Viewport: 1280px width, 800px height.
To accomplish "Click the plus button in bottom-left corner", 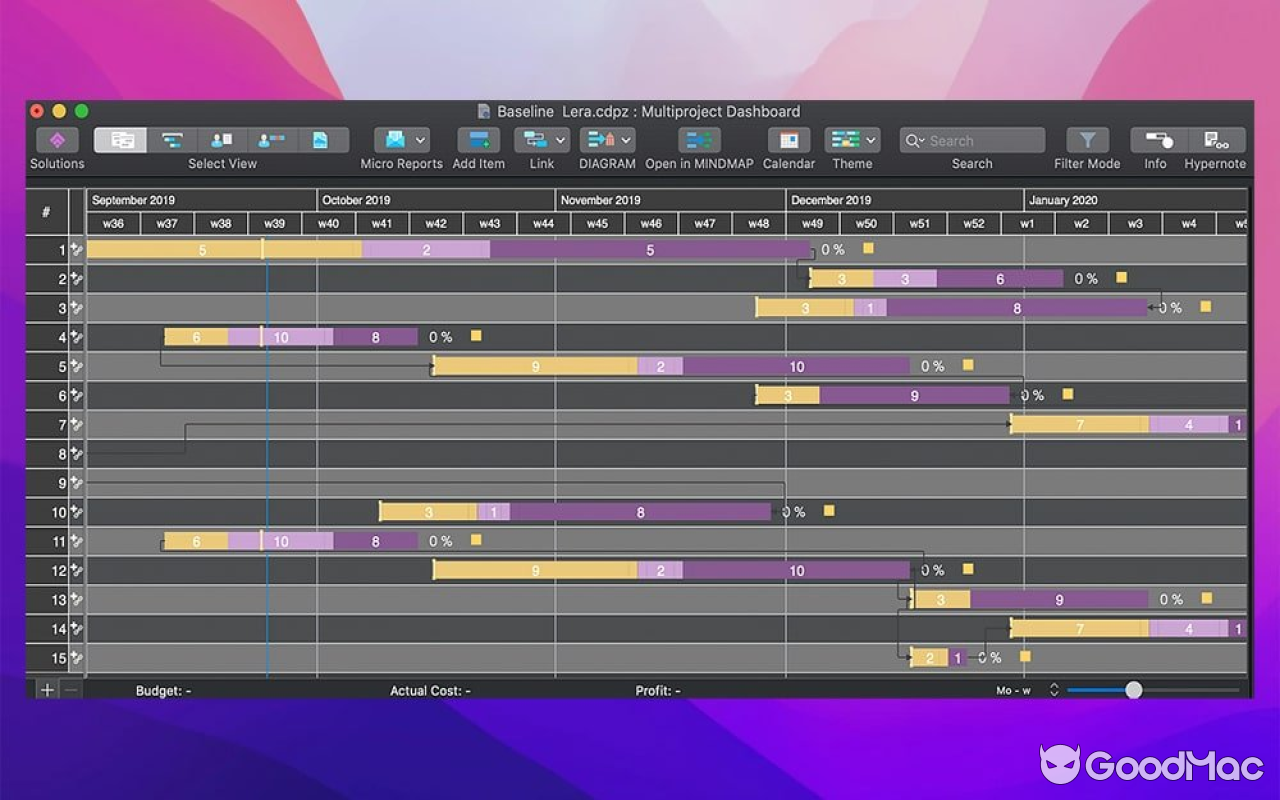I will [47, 690].
